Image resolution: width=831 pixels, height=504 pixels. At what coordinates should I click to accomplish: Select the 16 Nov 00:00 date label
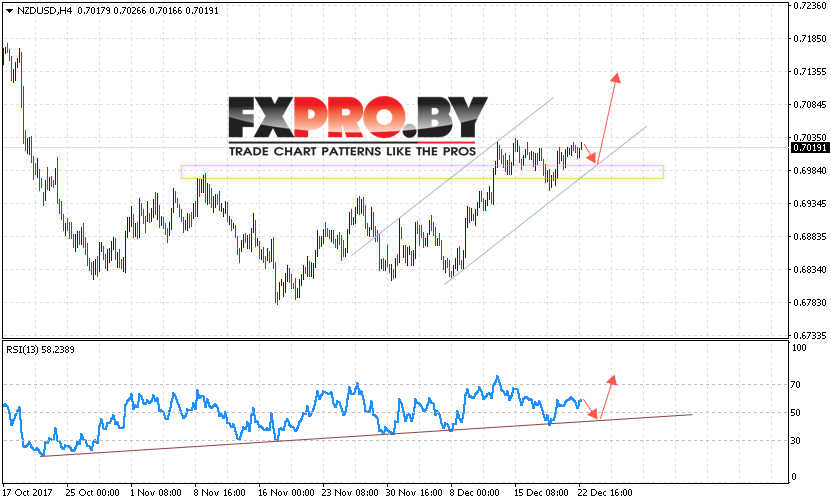(286, 493)
